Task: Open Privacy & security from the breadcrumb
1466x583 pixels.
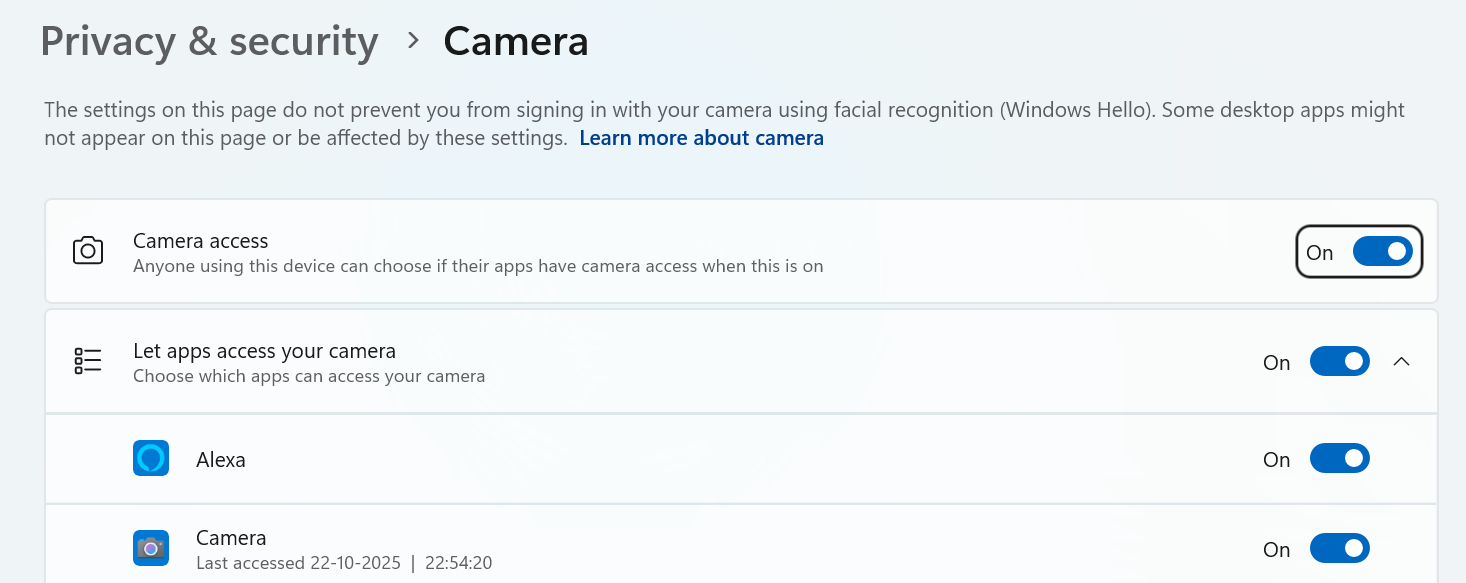Action: (x=209, y=41)
